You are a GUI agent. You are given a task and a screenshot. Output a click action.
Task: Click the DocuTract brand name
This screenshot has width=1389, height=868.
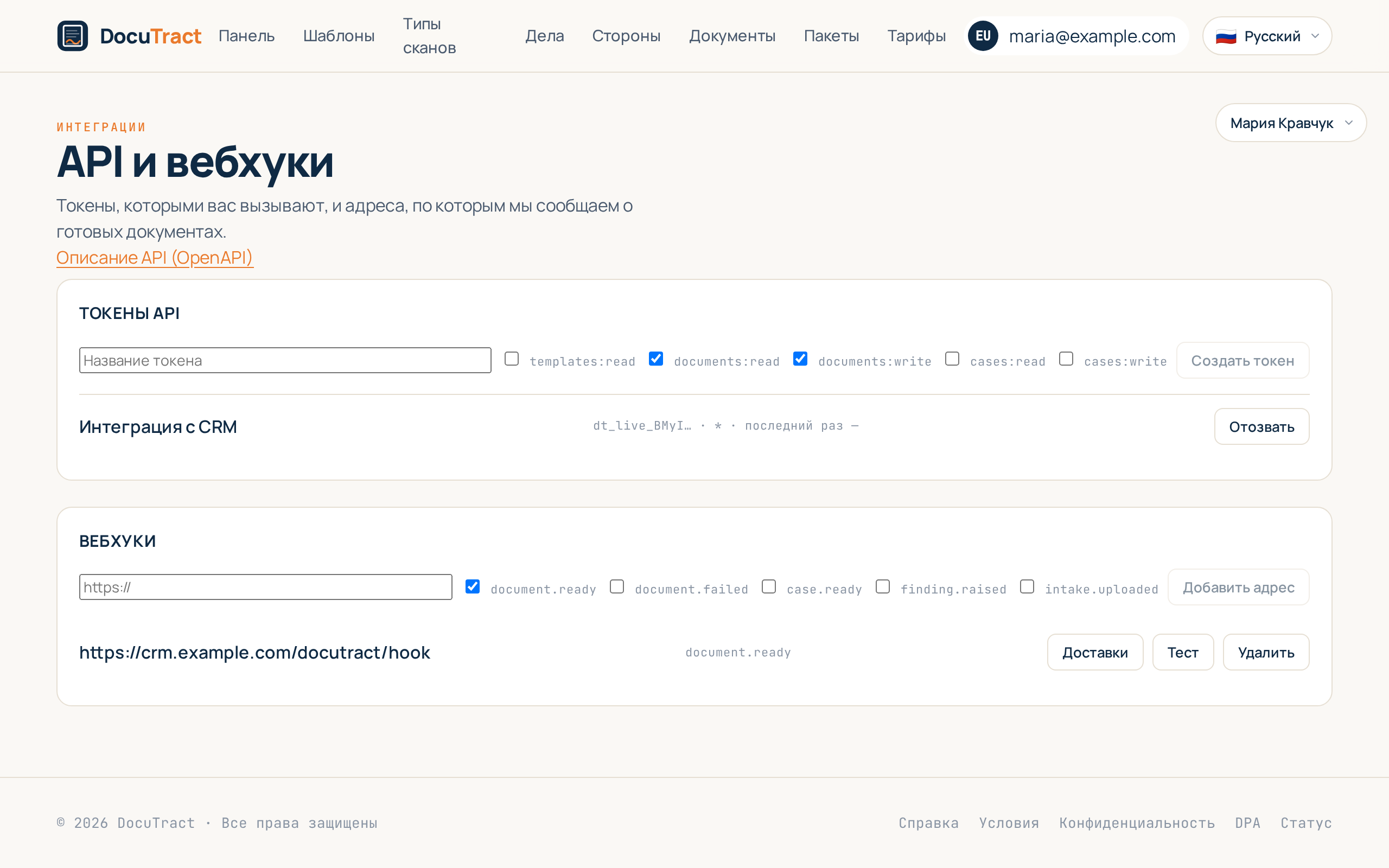coord(150,36)
